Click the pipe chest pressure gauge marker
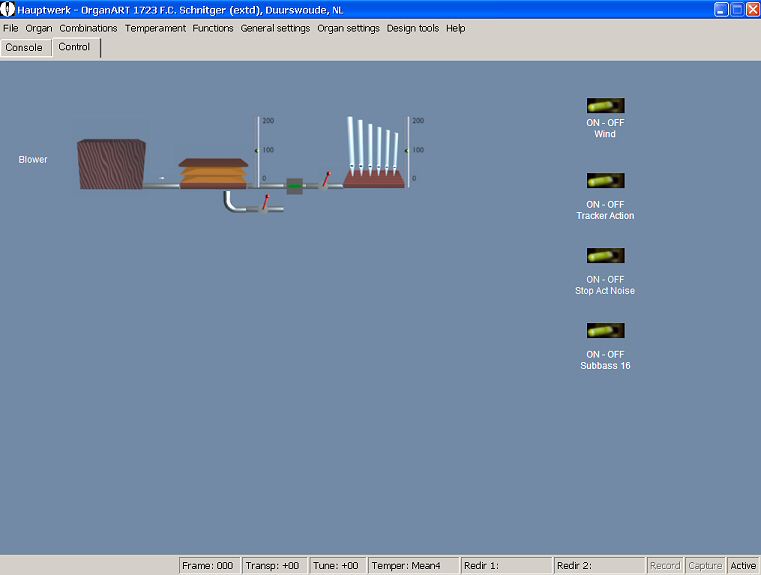761x575 pixels. 406,150
